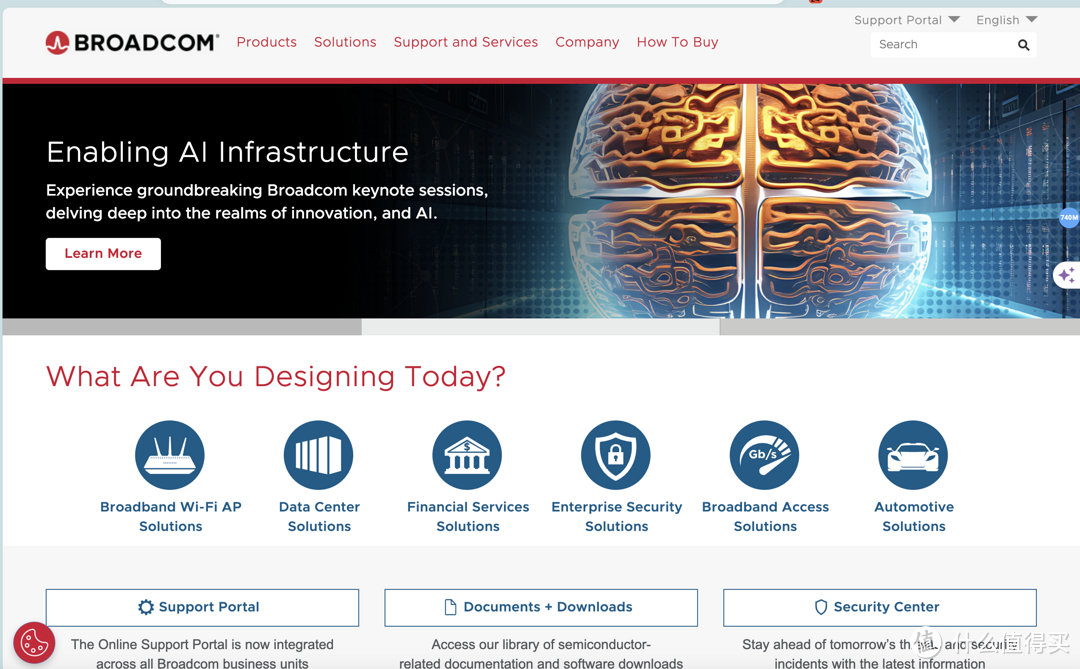This screenshot has height=669, width=1080.
Task: Follow the Broadband Access Solutions link
Action: pyautogui.click(x=765, y=516)
